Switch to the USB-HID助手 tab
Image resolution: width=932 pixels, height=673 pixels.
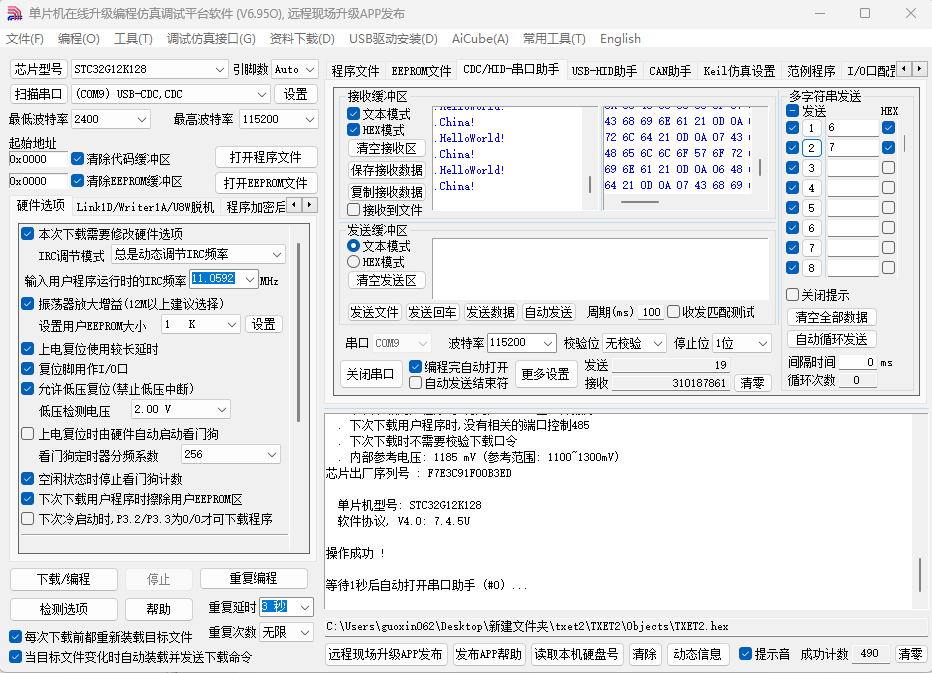click(x=604, y=71)
